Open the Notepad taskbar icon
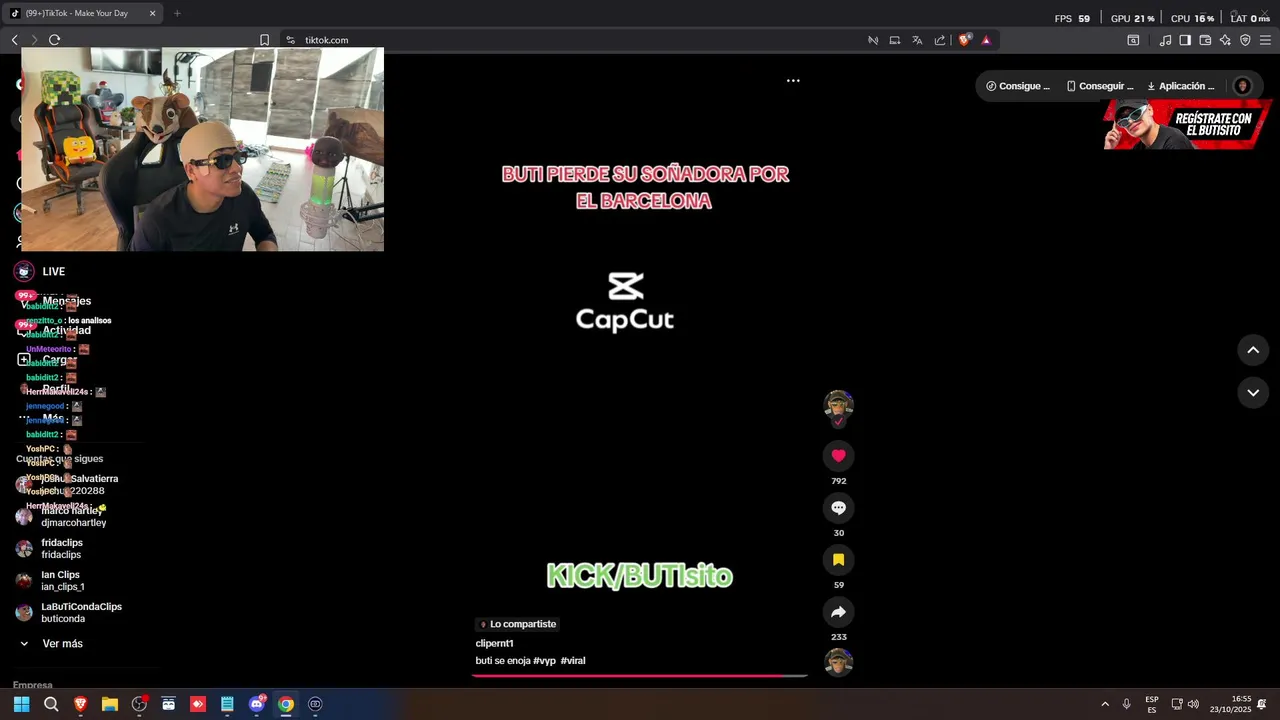The width and height of the screenshot is (1280, 720). (227, 704)
